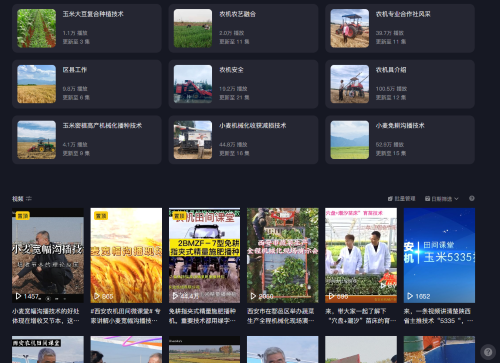Image resolution: width=500 pixels, height=363 pixels.
Task: Open the caption 来，一条视频讲清楚陕西省主推技术 5335
Action: pos(438,316)
